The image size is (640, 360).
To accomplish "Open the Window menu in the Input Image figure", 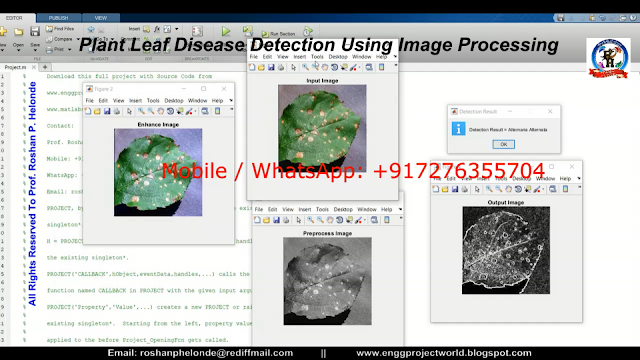I will pos(362,57).
